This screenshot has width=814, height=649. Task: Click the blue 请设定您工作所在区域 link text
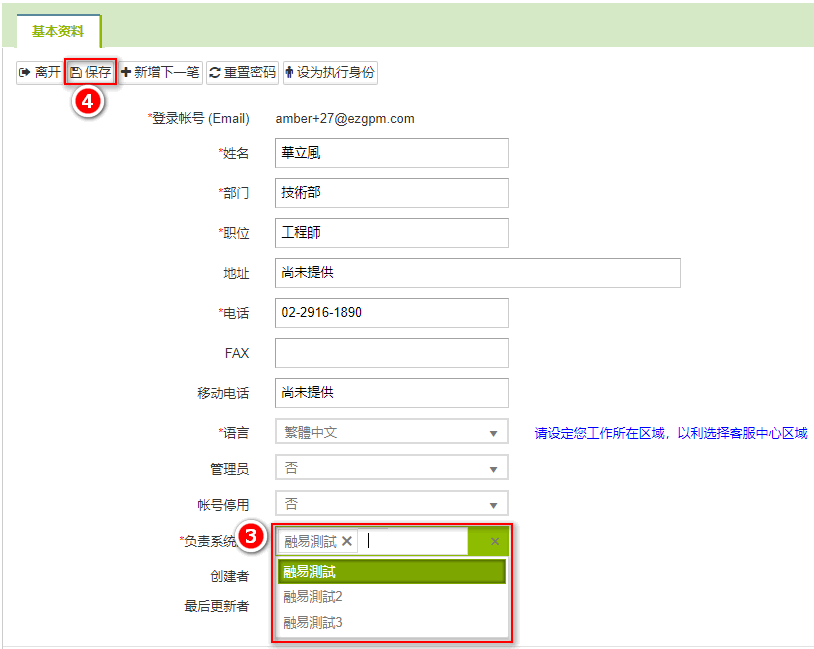click(671, 433)
